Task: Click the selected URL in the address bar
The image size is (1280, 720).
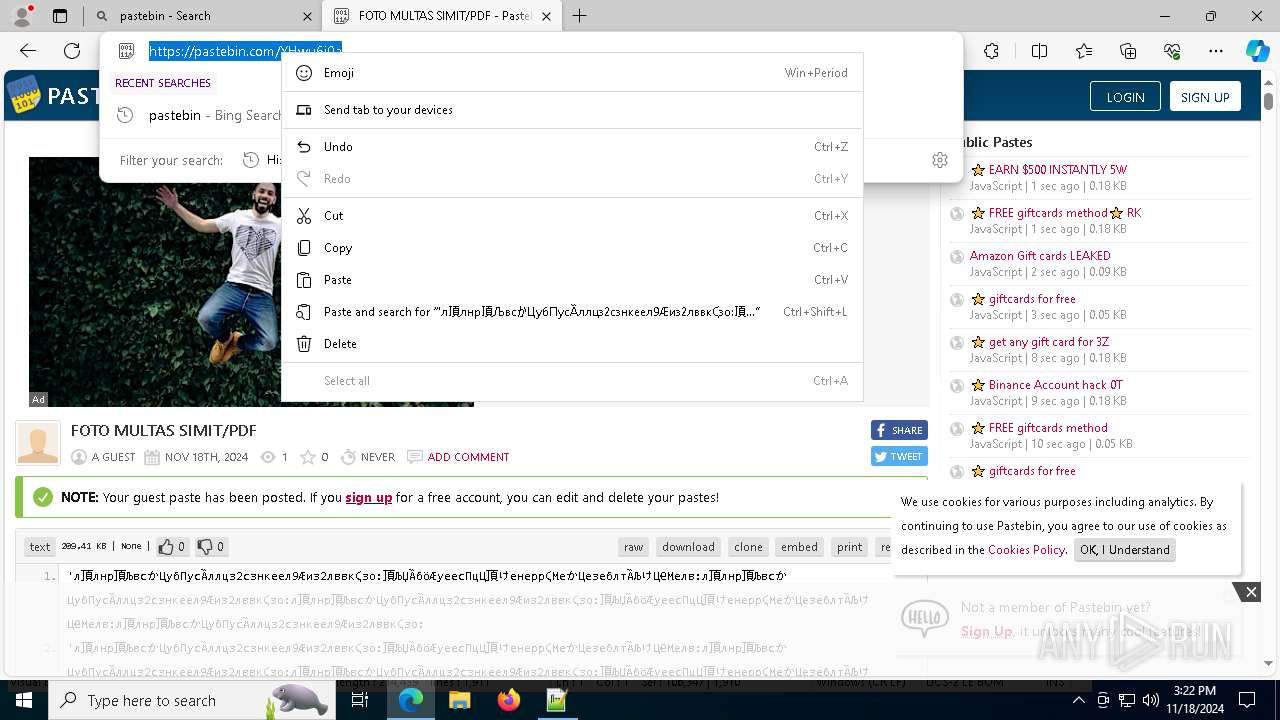Action: click(x=245, y=51)
